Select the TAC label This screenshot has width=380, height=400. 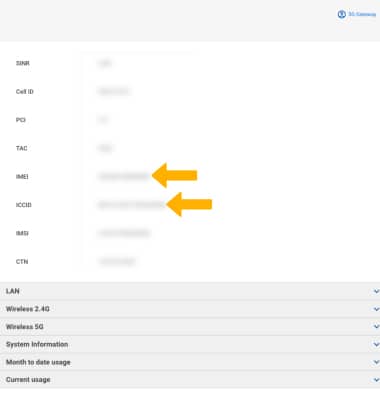coord(22,148)
